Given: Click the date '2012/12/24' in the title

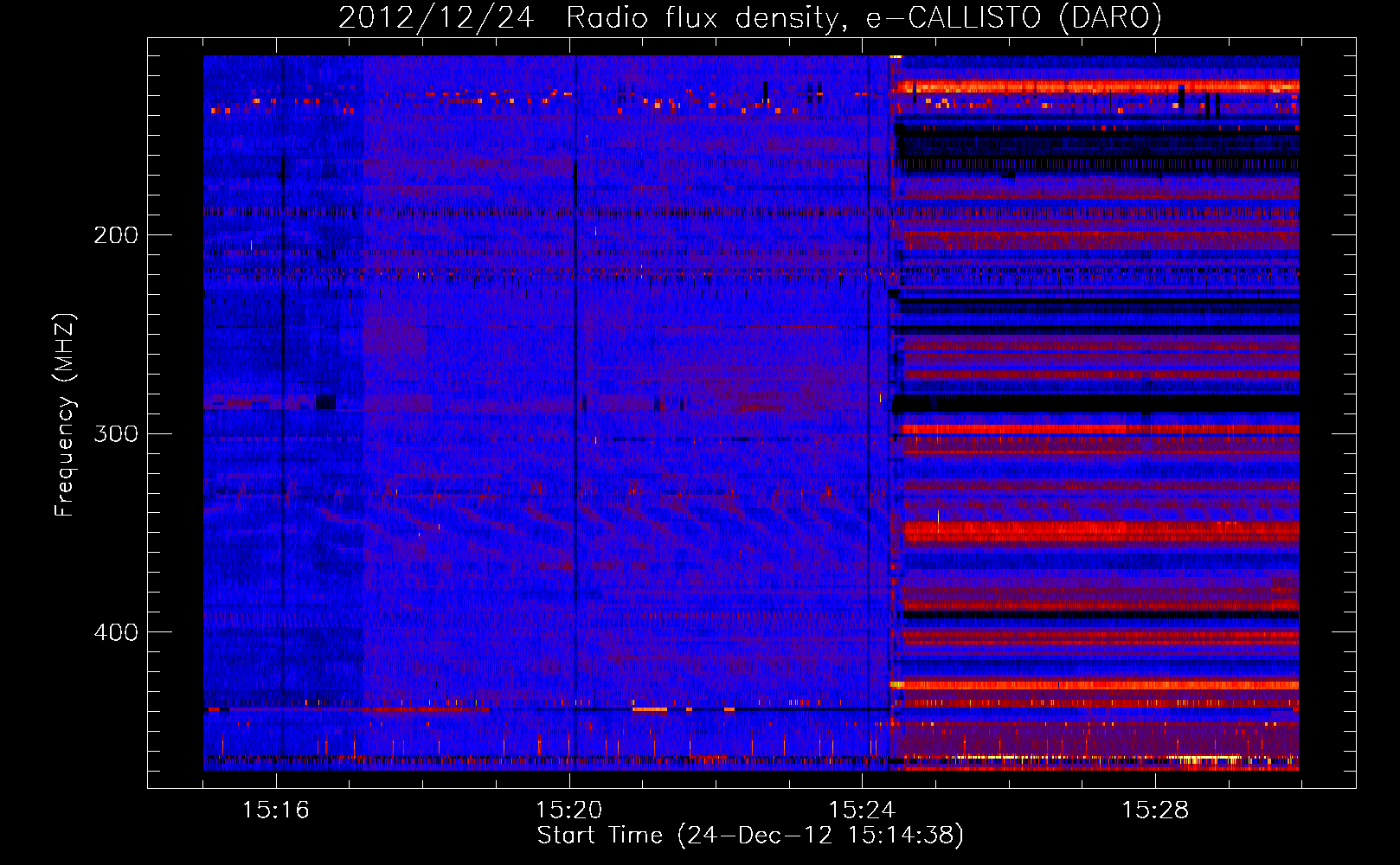Looking at the screenshot, I should click(436, 18).
